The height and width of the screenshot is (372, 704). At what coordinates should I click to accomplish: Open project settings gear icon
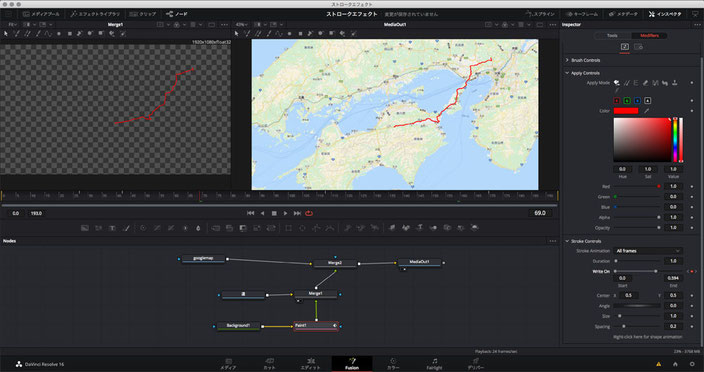[691, 364]
